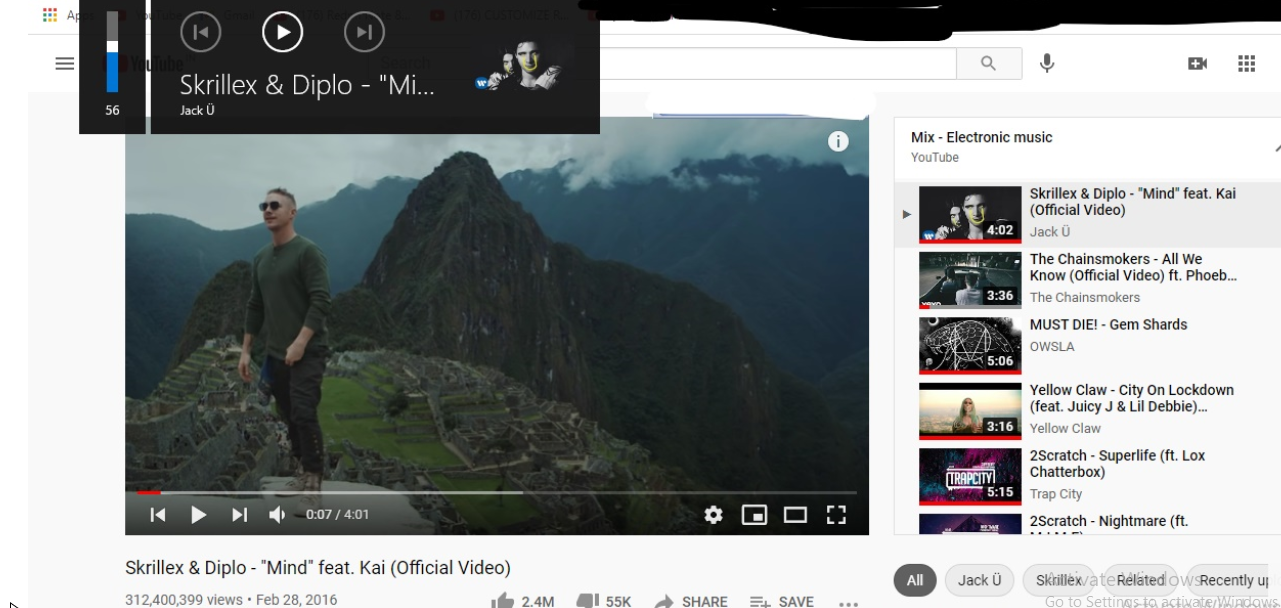1281x608 pixels.
Task: Click the search magnifier button
Action: (x=988, y=63)
